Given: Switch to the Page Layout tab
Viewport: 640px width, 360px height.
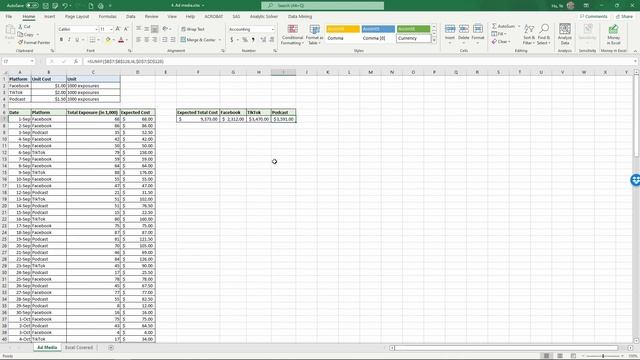Looking at the screenshot, I should pyautogui.click(x=77, y=16).
